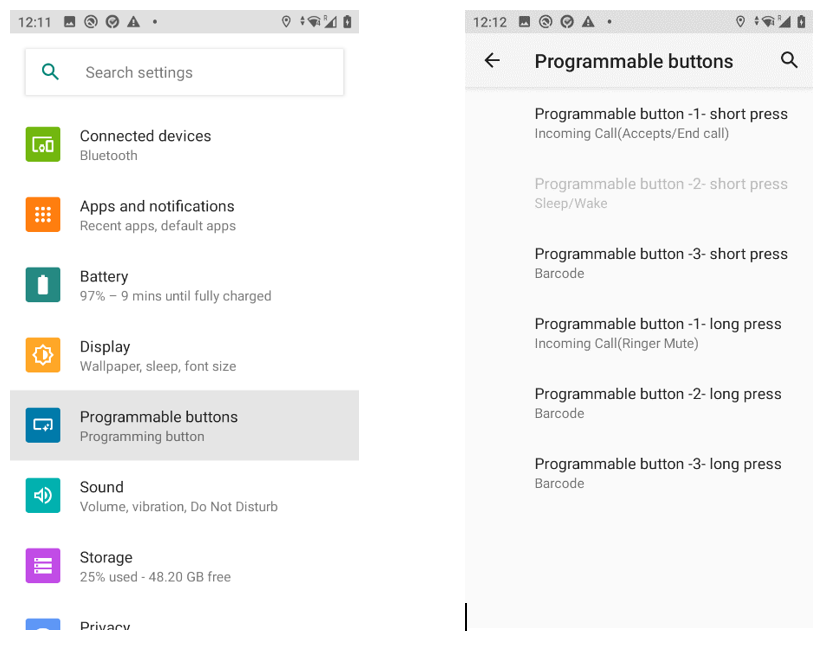This screenshot has width=828, height=652.
Task: Tap the search magnifier in Programmable buttons header
Action: point(789,60)
